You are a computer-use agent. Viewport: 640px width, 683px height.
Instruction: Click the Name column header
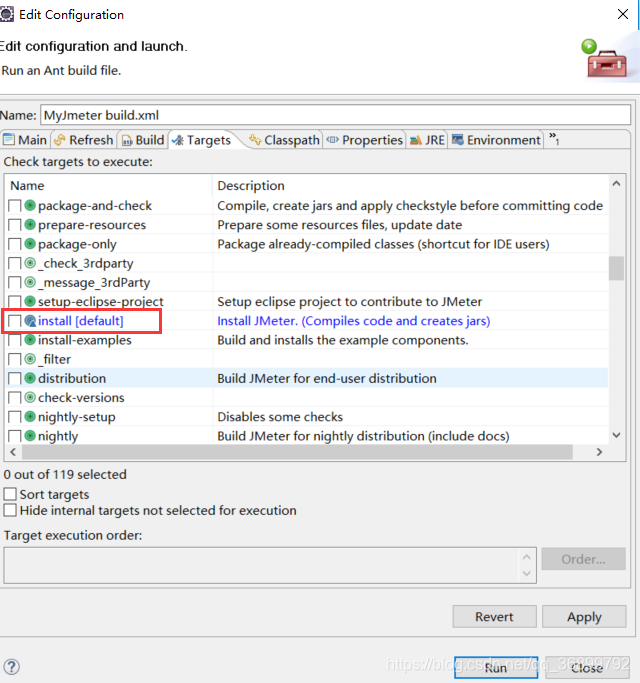coord(108,186)
